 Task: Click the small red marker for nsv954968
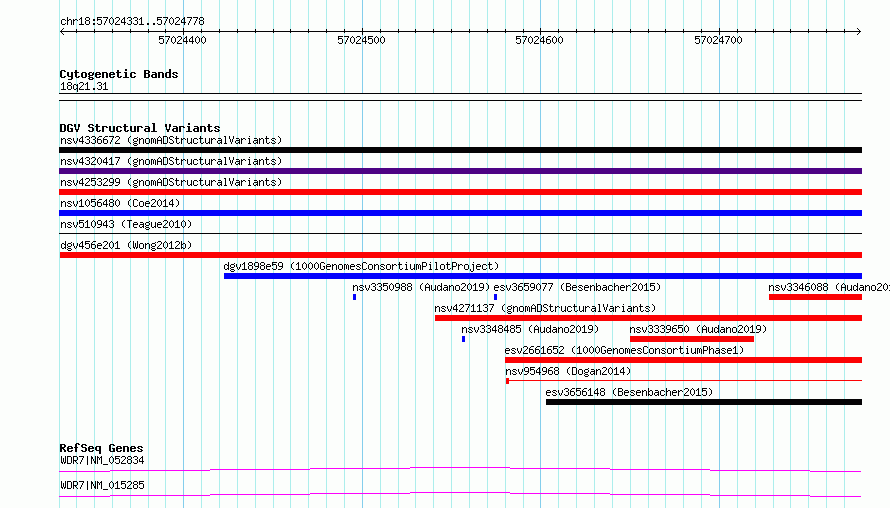507,381
